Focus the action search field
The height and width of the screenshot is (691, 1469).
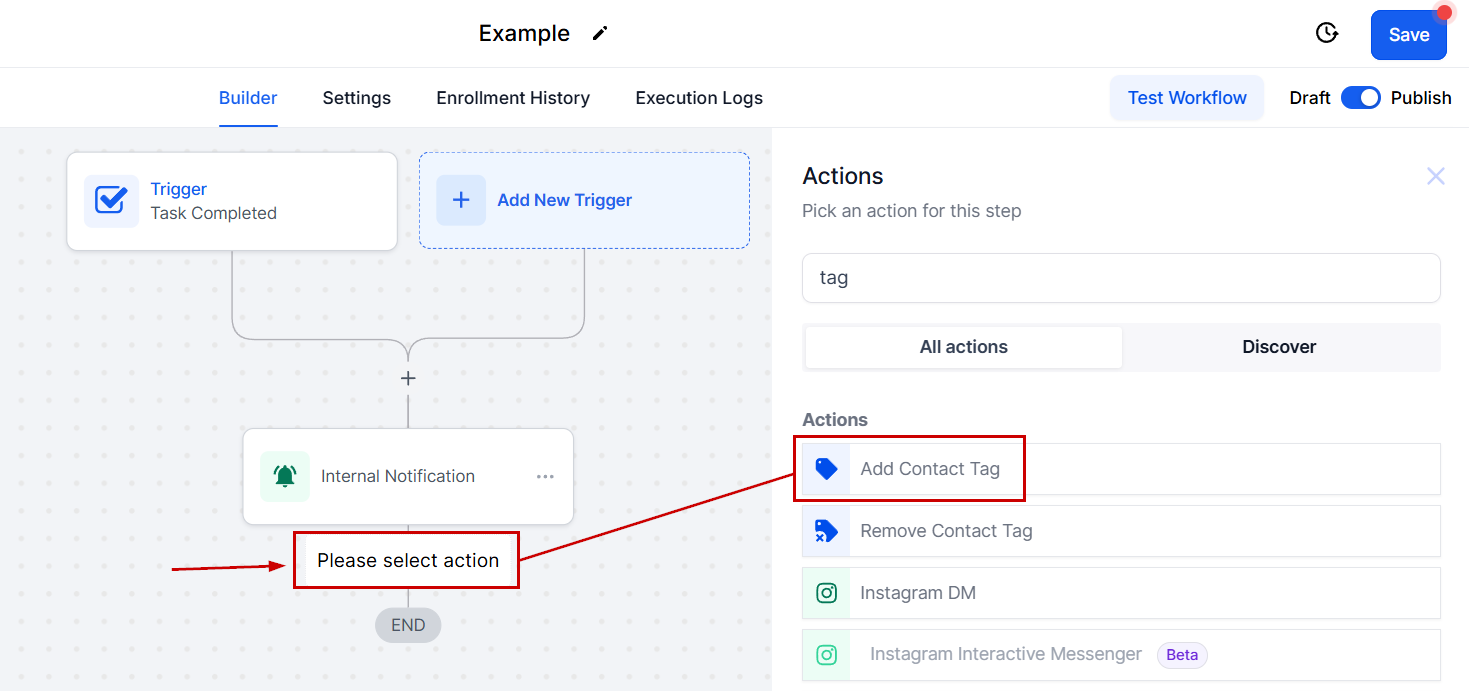point(1121,278)
